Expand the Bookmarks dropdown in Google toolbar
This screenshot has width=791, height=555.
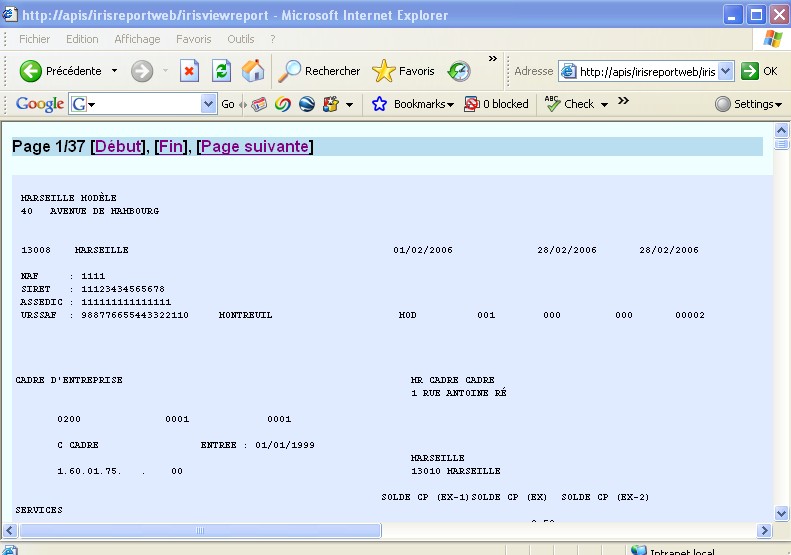click(413, 104)
